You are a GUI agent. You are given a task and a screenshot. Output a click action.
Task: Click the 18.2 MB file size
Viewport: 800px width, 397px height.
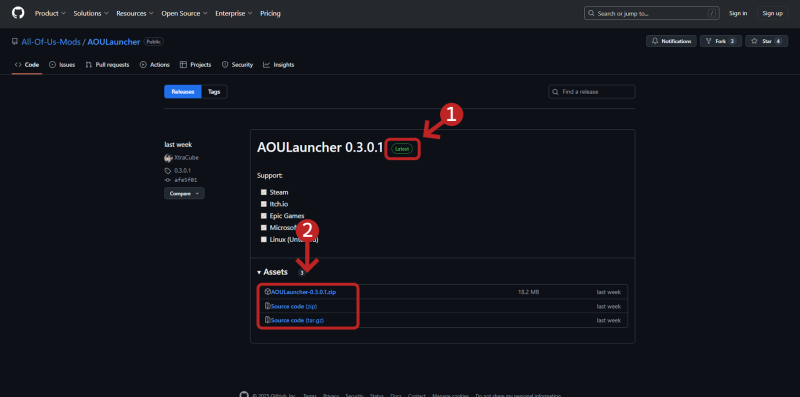coord(529,292)
